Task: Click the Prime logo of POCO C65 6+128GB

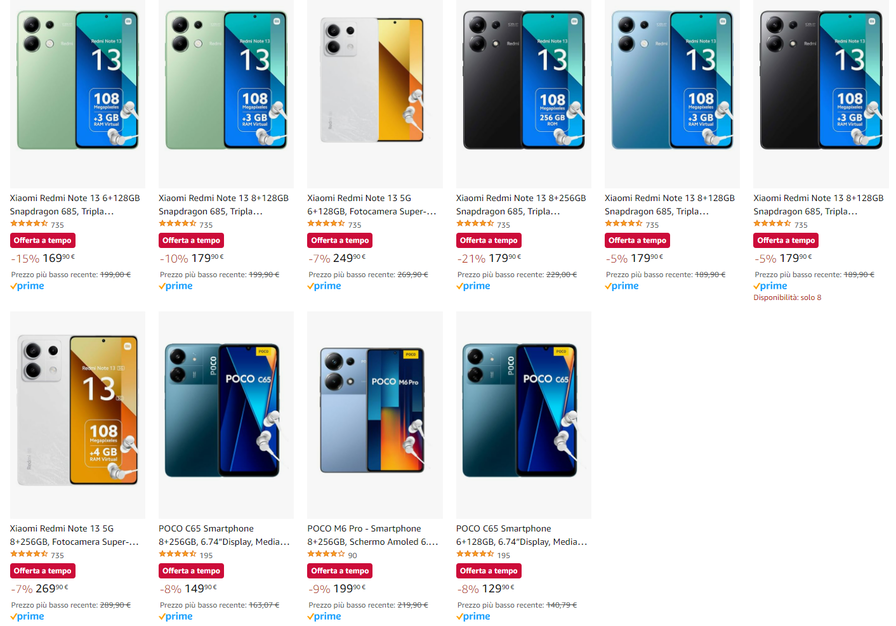Action: [x=473, y=616]
